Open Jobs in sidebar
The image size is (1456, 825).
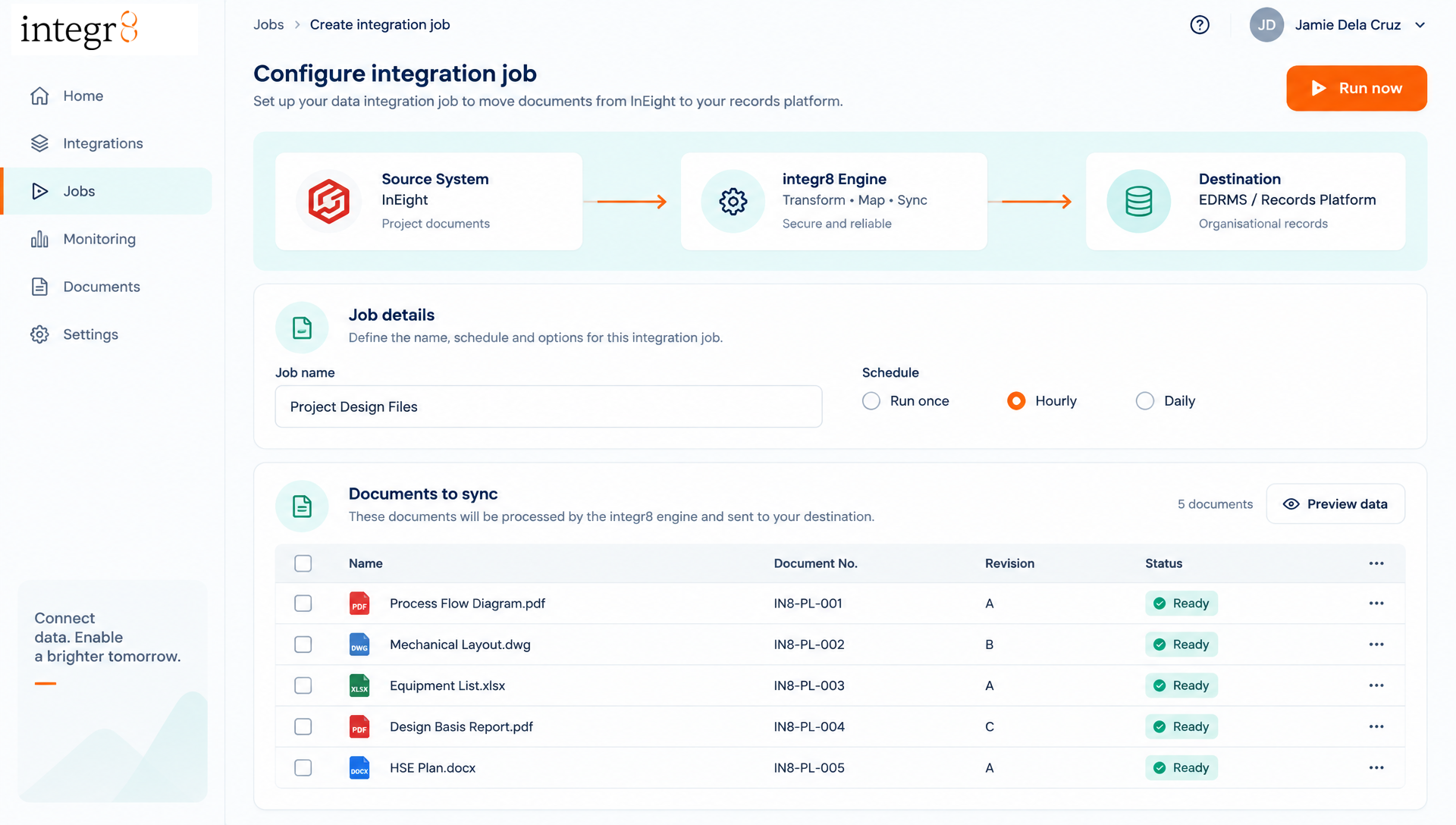click(x=108, y=191)
